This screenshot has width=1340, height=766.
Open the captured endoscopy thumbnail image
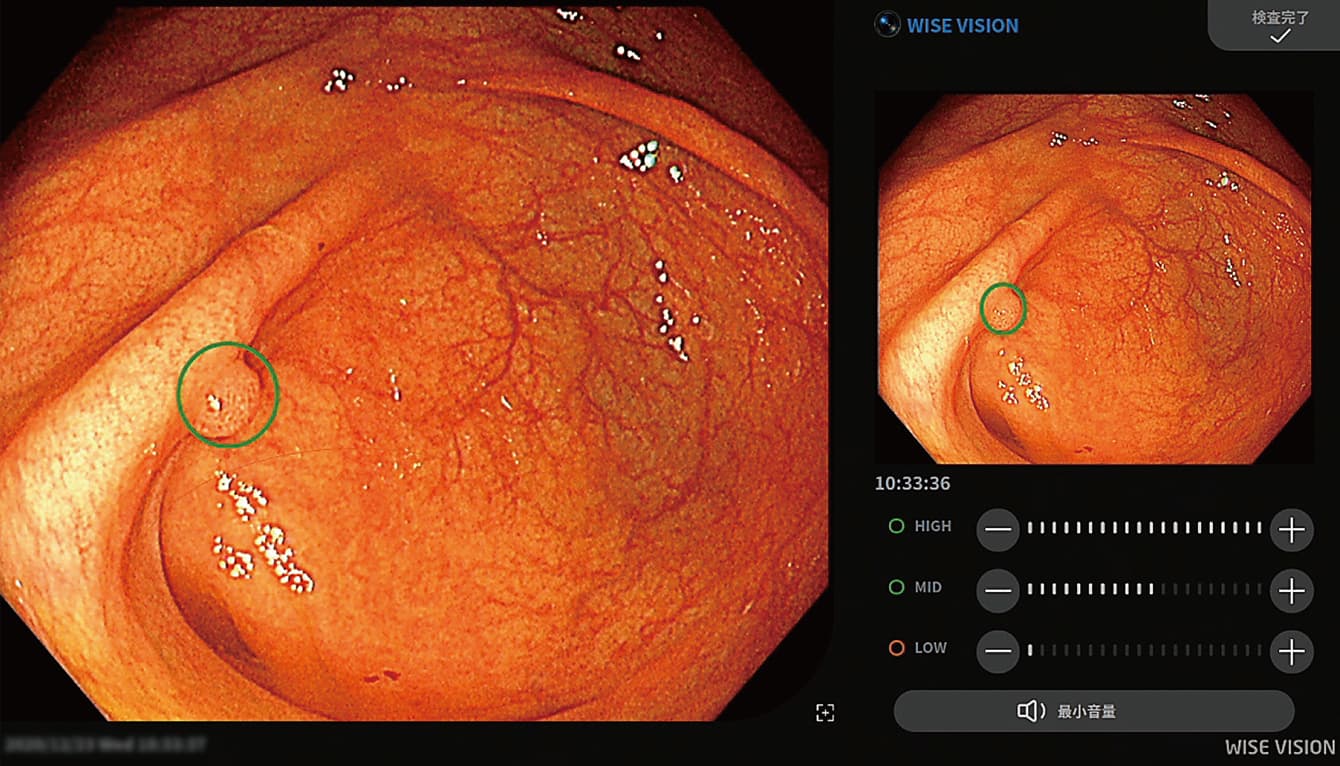[x=1095, y=278]
